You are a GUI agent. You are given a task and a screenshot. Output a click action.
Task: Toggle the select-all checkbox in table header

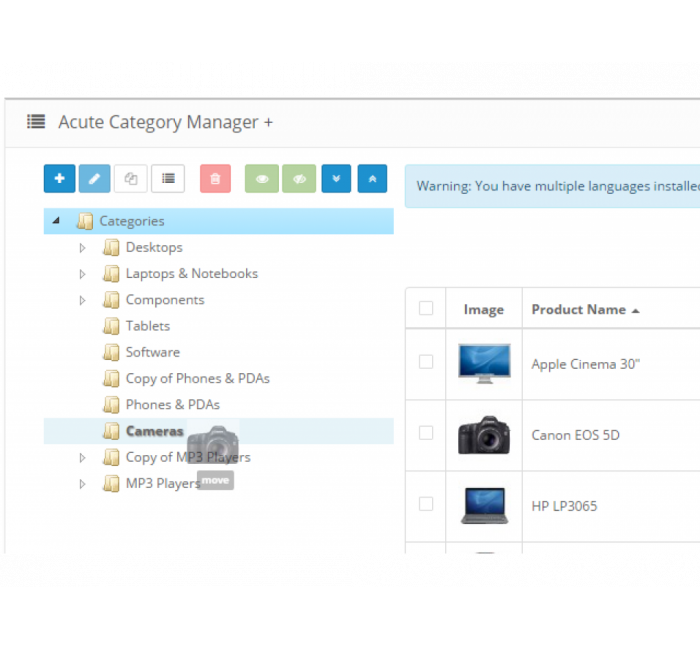pos(426,308)
